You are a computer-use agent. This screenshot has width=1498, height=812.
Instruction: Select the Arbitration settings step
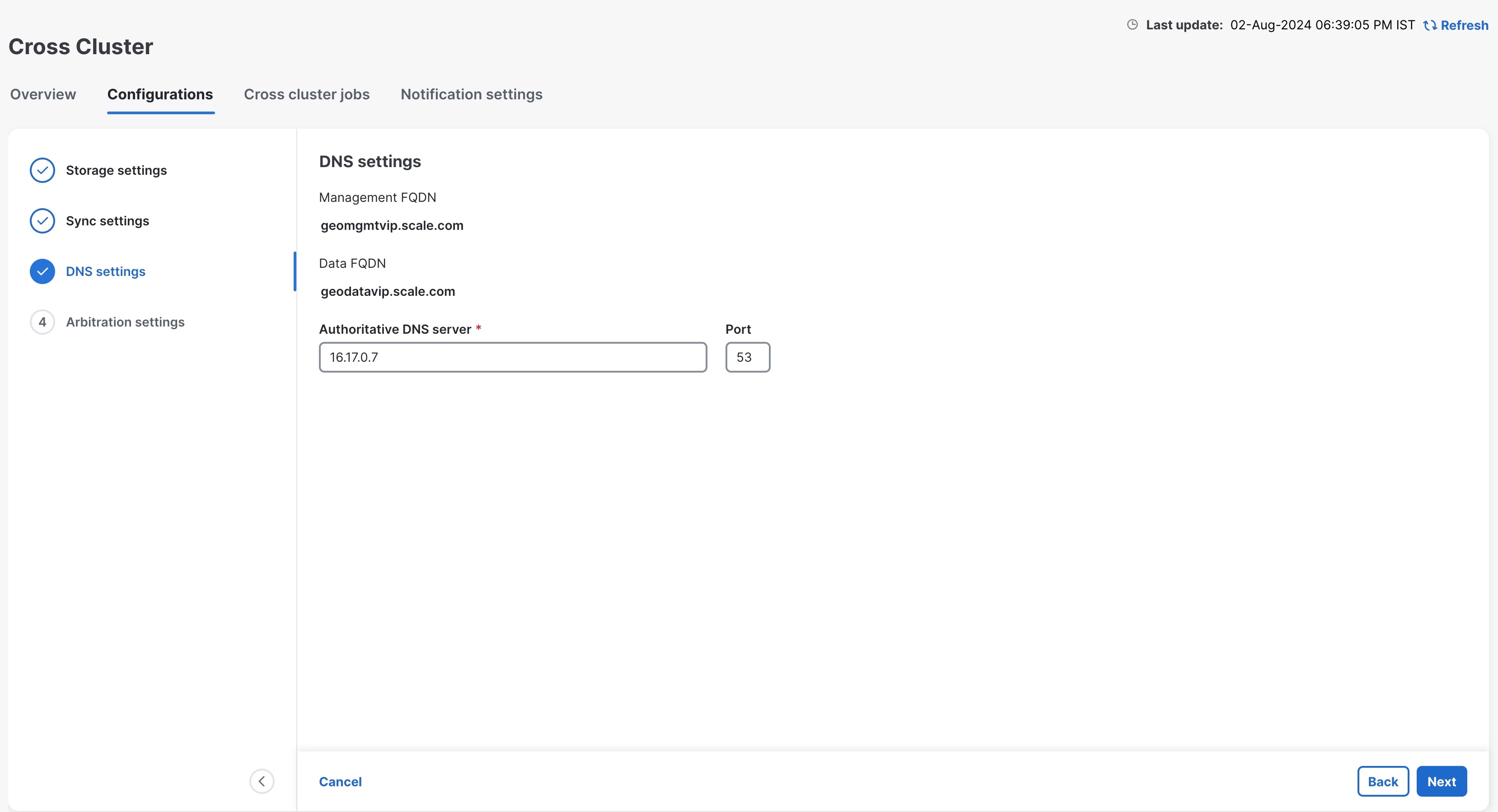click(x=124, y=322)
